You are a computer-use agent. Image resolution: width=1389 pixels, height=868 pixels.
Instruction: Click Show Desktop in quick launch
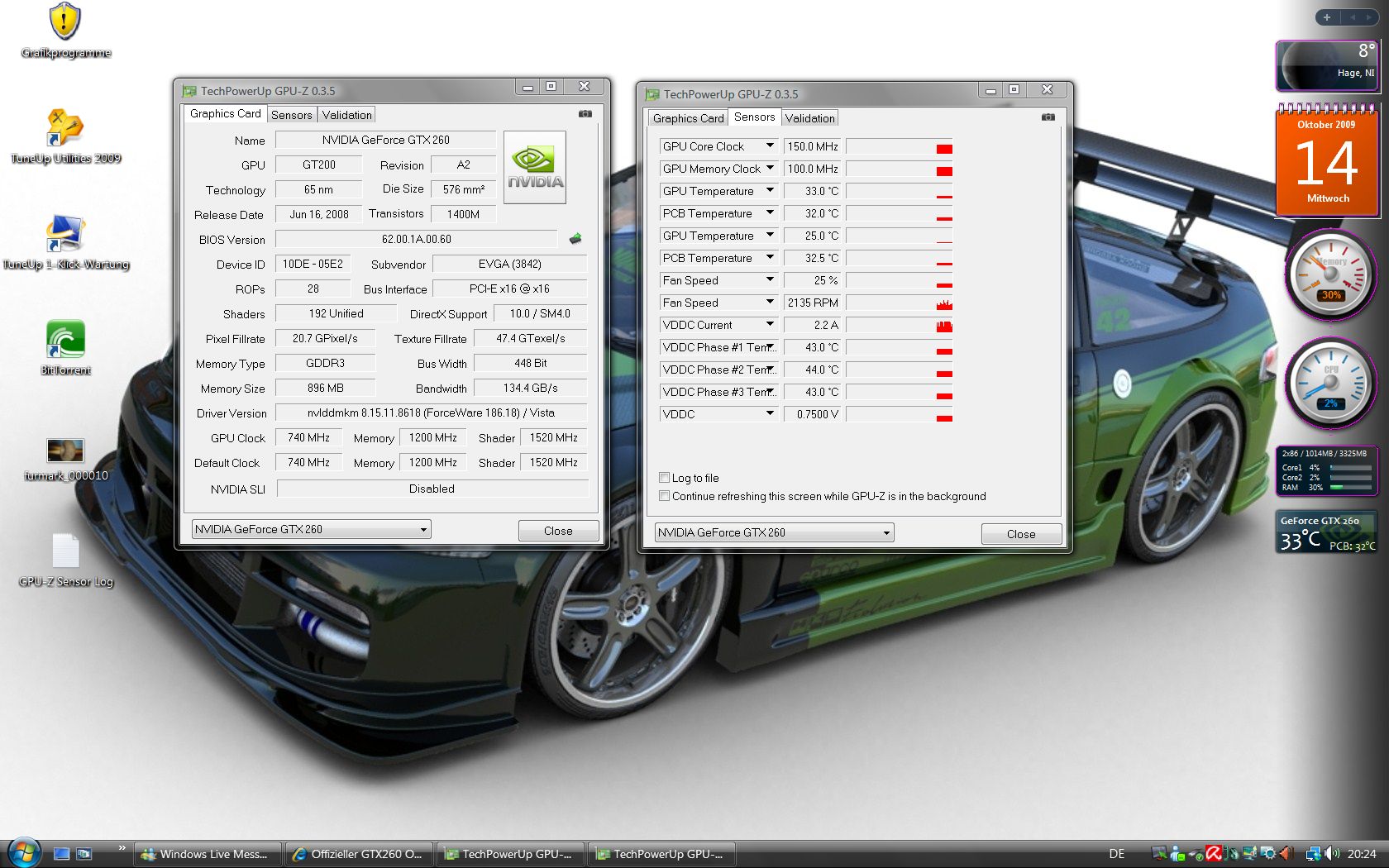point(61,854)
